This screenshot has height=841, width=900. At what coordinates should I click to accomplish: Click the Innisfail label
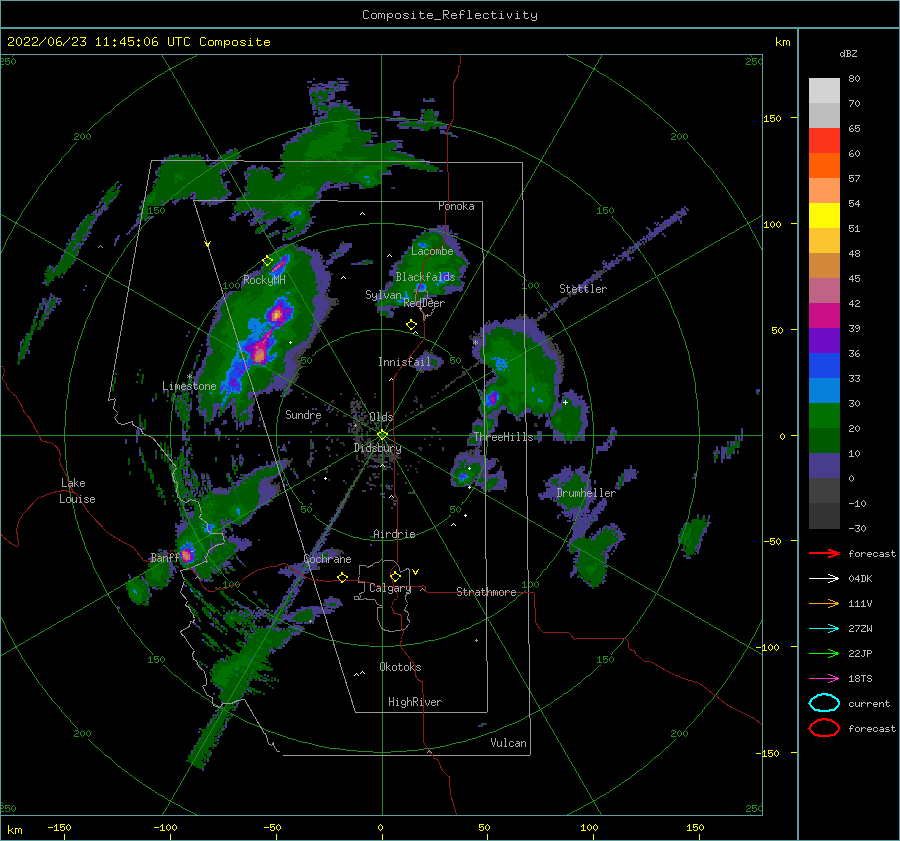[x=404, y=362]
